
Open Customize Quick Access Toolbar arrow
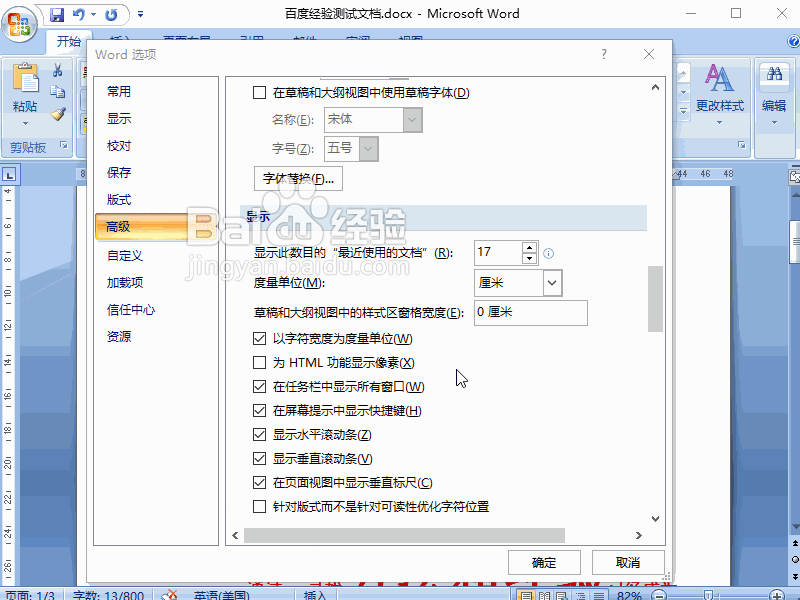pos(140,14)
